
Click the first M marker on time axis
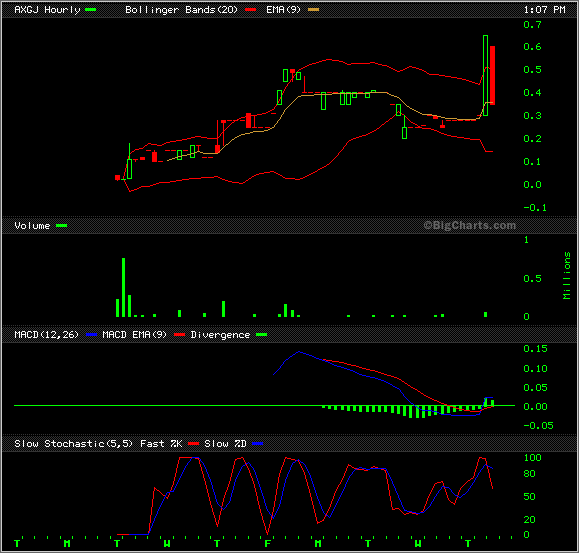67,543
